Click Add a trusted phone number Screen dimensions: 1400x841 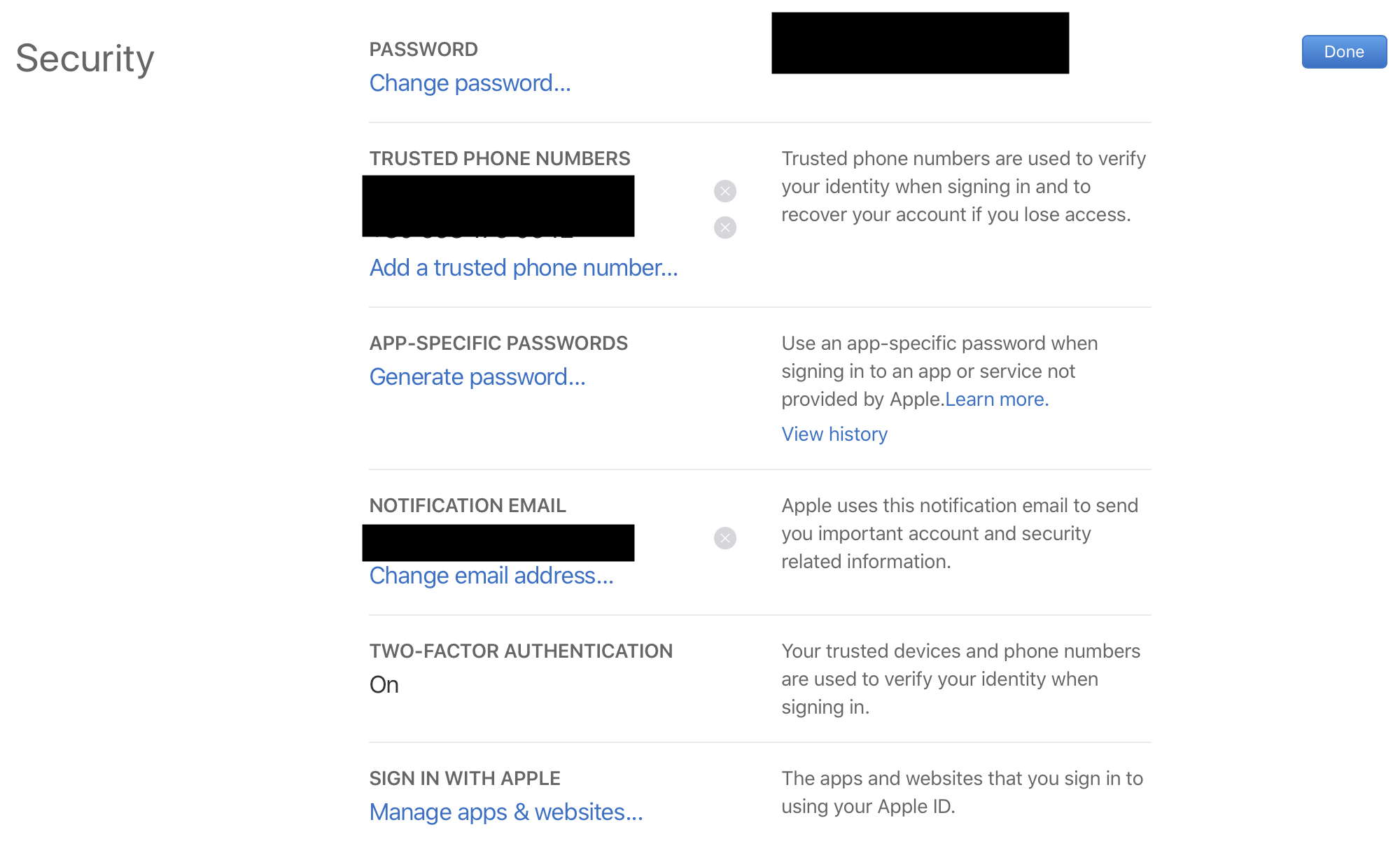pos(523,268)
